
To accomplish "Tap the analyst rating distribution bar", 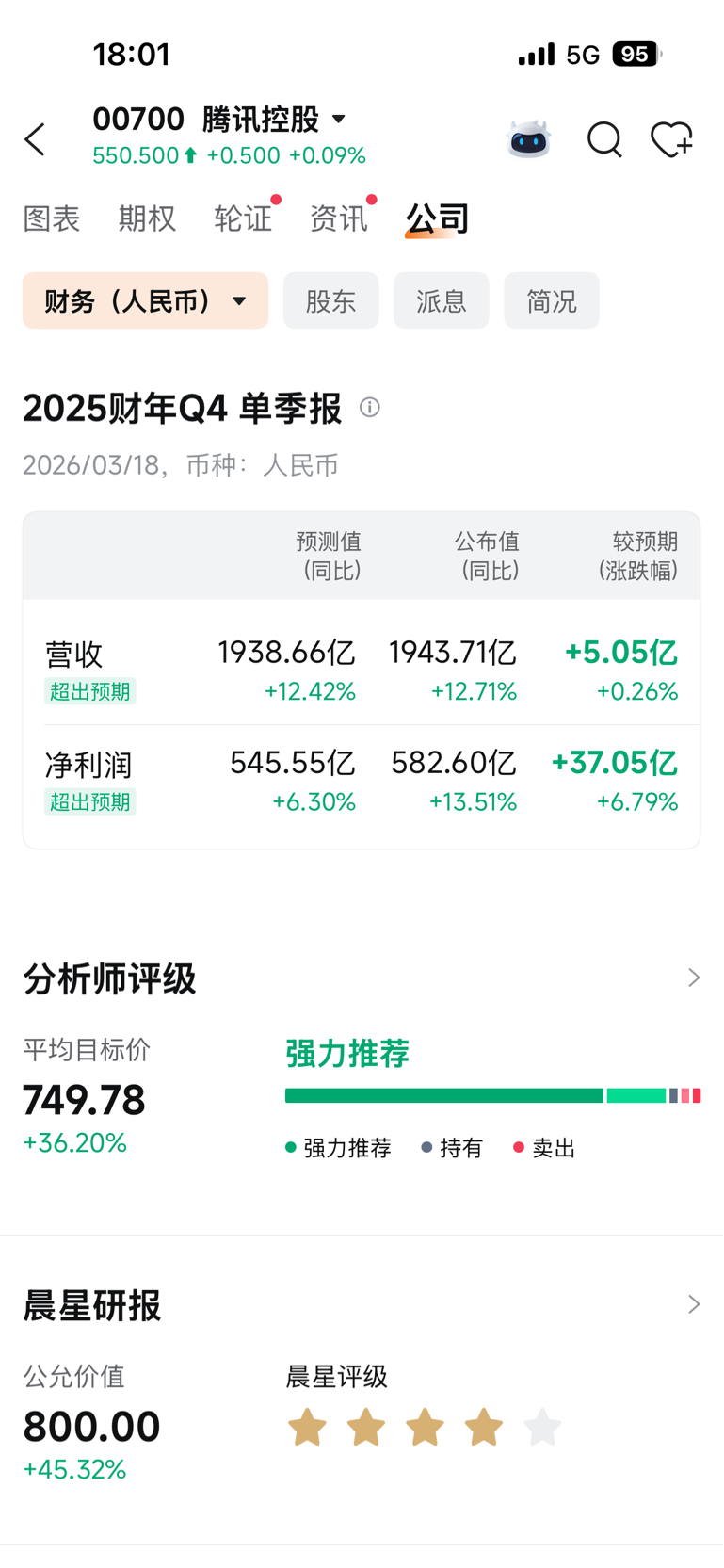I will coord(492,1095).
